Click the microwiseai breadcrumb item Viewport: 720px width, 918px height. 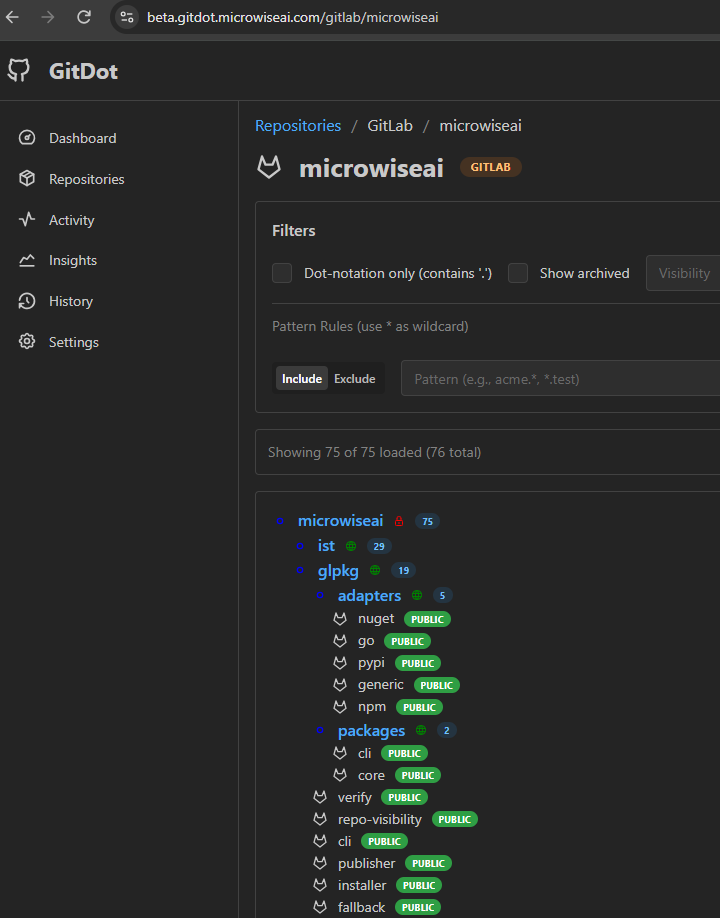481,125
